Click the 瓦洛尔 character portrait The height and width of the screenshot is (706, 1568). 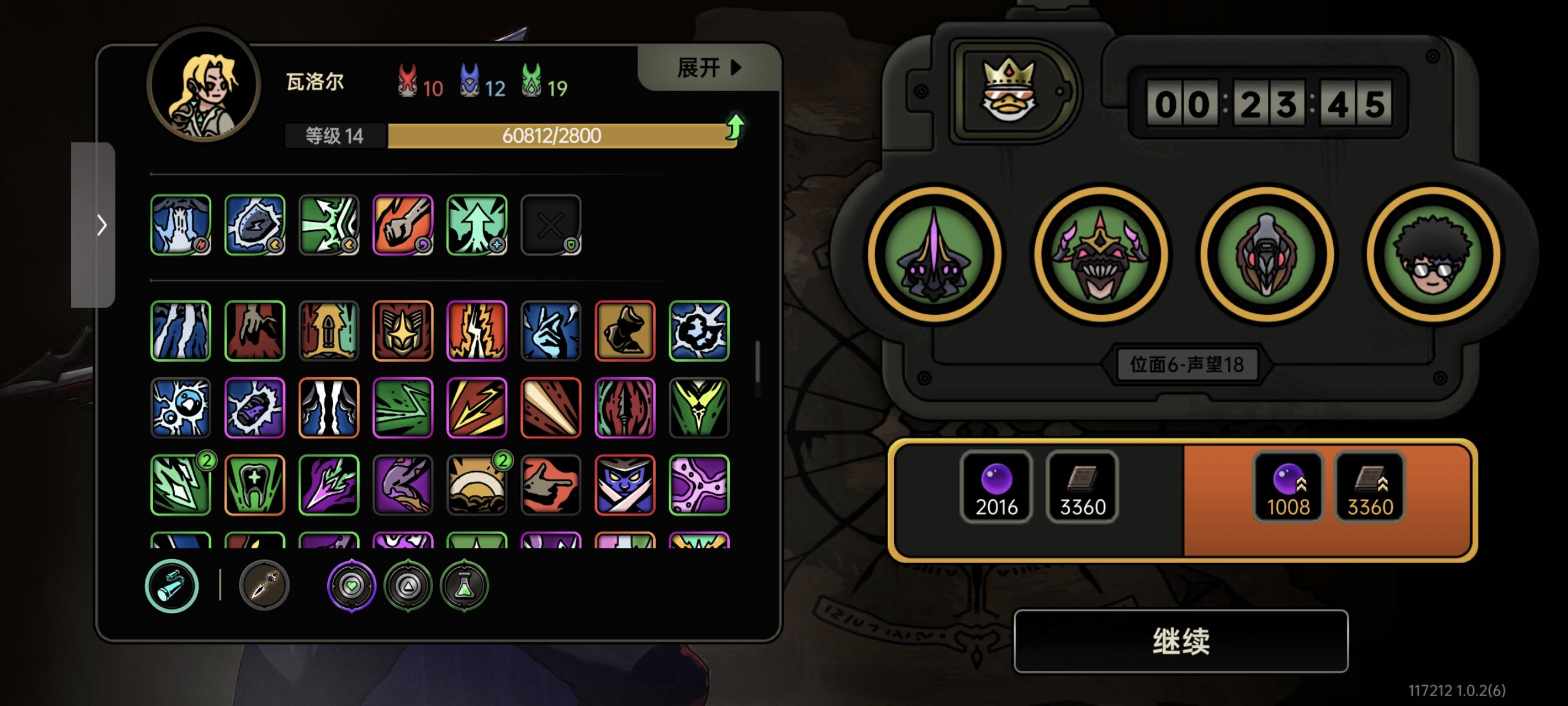[x=204, y=85]
